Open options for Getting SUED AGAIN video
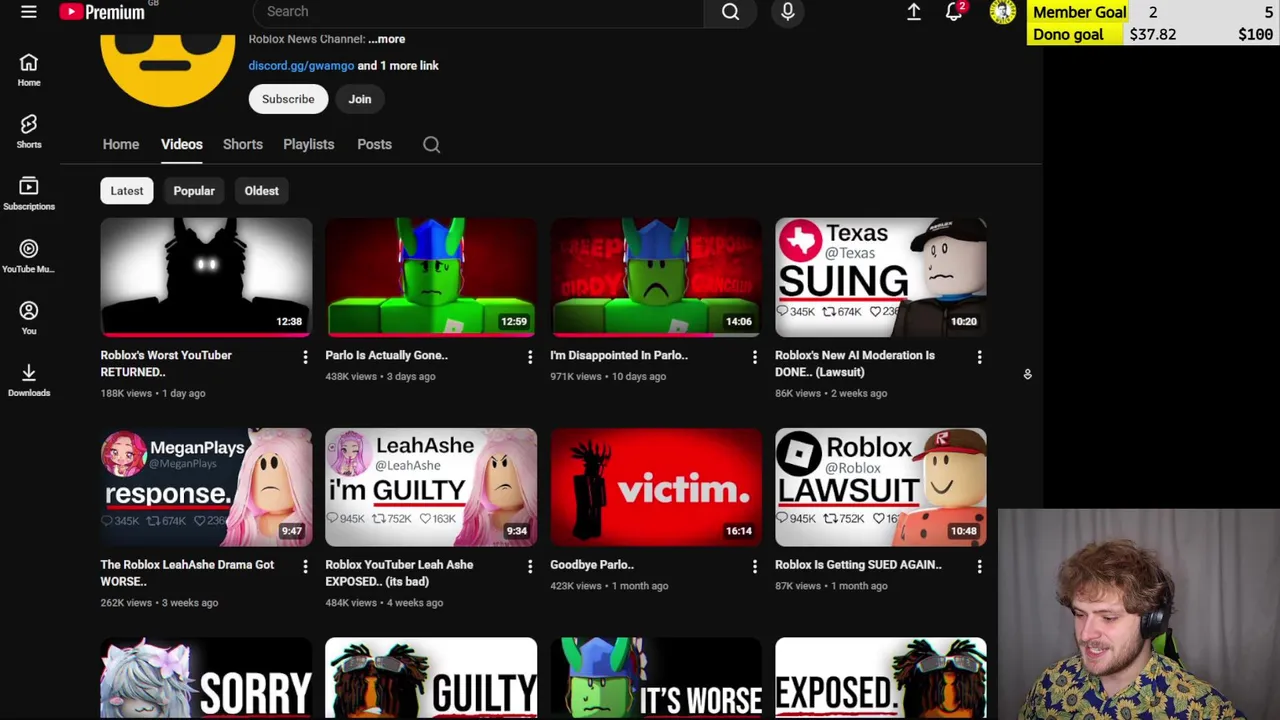Image resolution: width=1280 pixels, height=720 pixels. 979,566
